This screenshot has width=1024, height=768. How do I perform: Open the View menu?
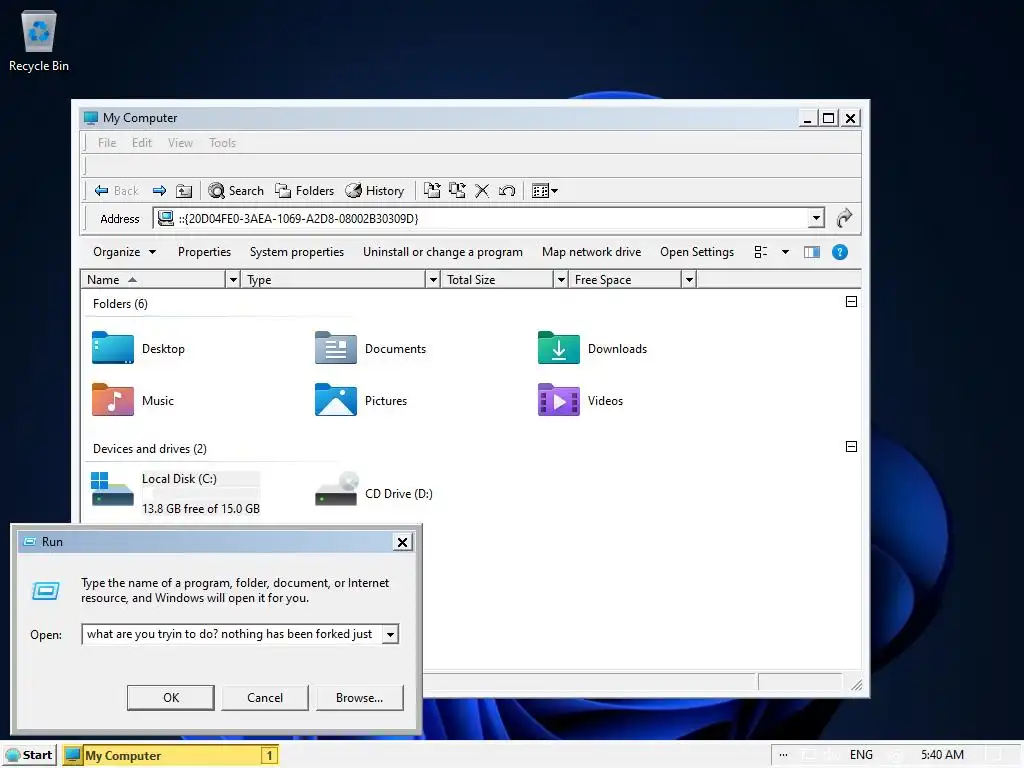tap(180, 142)
